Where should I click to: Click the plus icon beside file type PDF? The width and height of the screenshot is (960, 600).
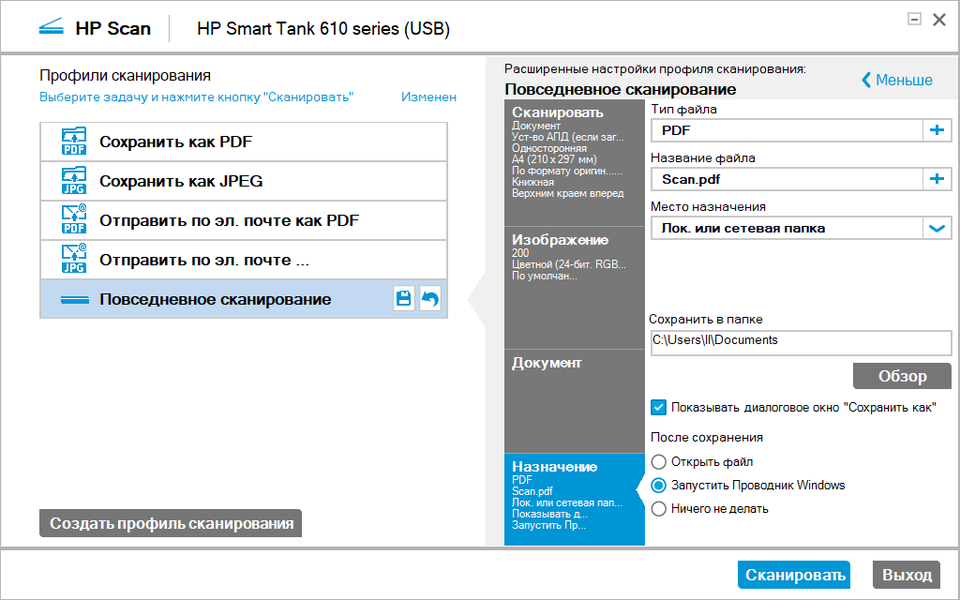click(937, 130)
